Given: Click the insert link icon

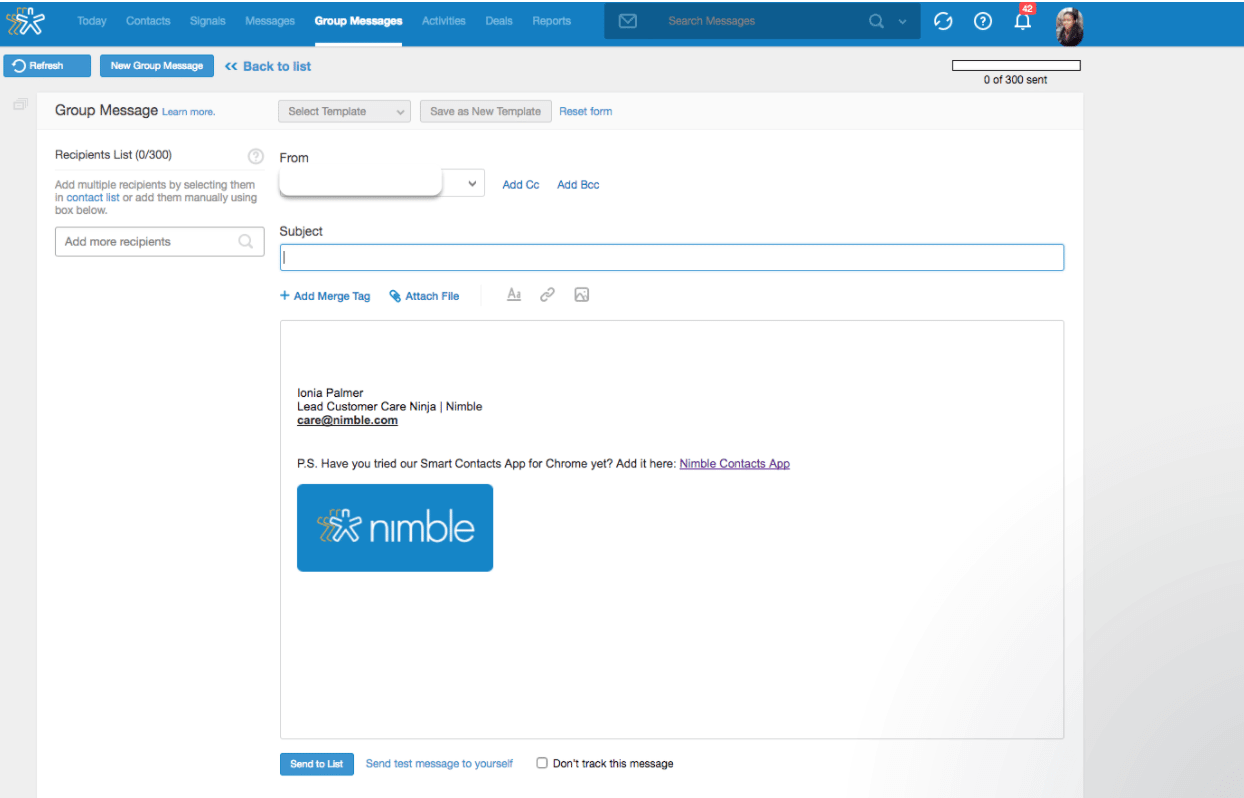Looking at the screenshot, I should 547,295.
